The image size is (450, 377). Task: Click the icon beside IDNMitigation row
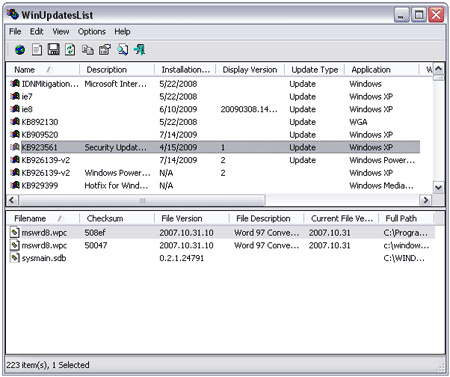coord(15,83)
